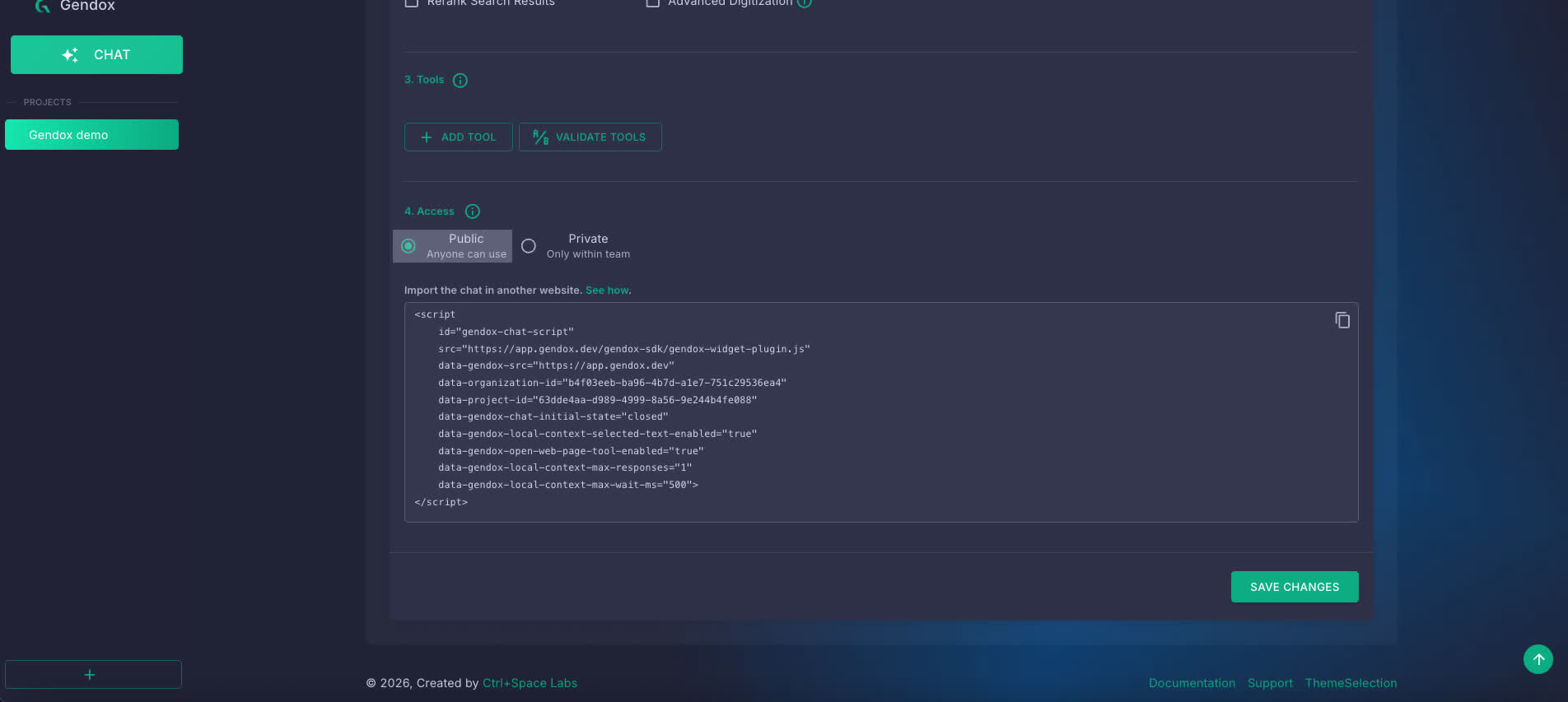The height and width of the screenshot is (702, 1568).
Task: Click the scroll-to-top arrow button
Action: click(x=1538, y=659)
